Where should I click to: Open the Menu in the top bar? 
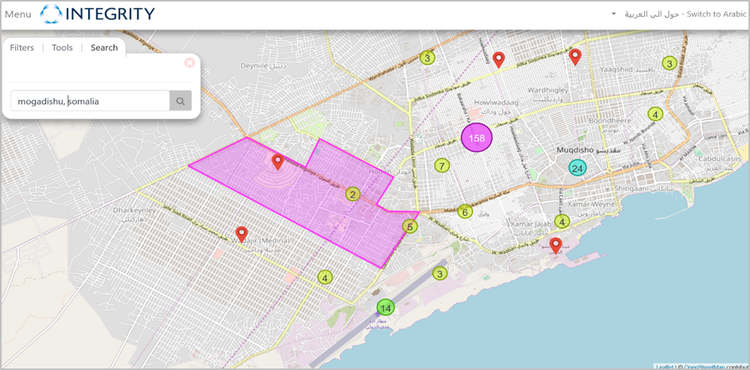18,14
